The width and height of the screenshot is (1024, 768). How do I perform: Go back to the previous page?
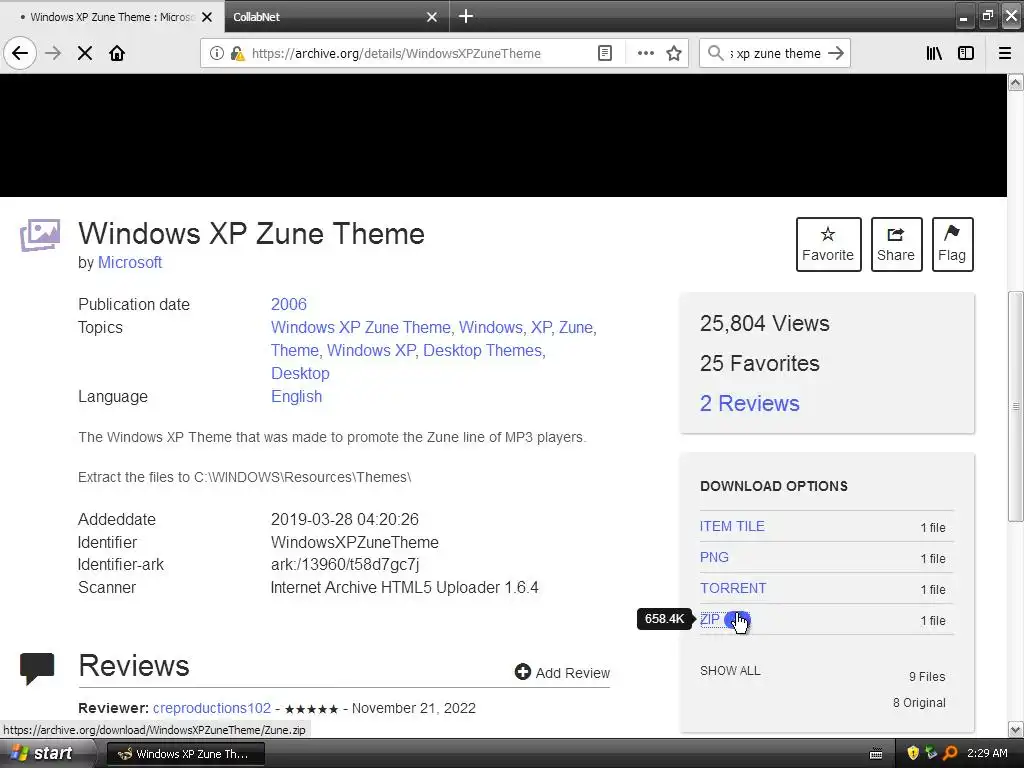pyautogui.click(x=20, y=53)
